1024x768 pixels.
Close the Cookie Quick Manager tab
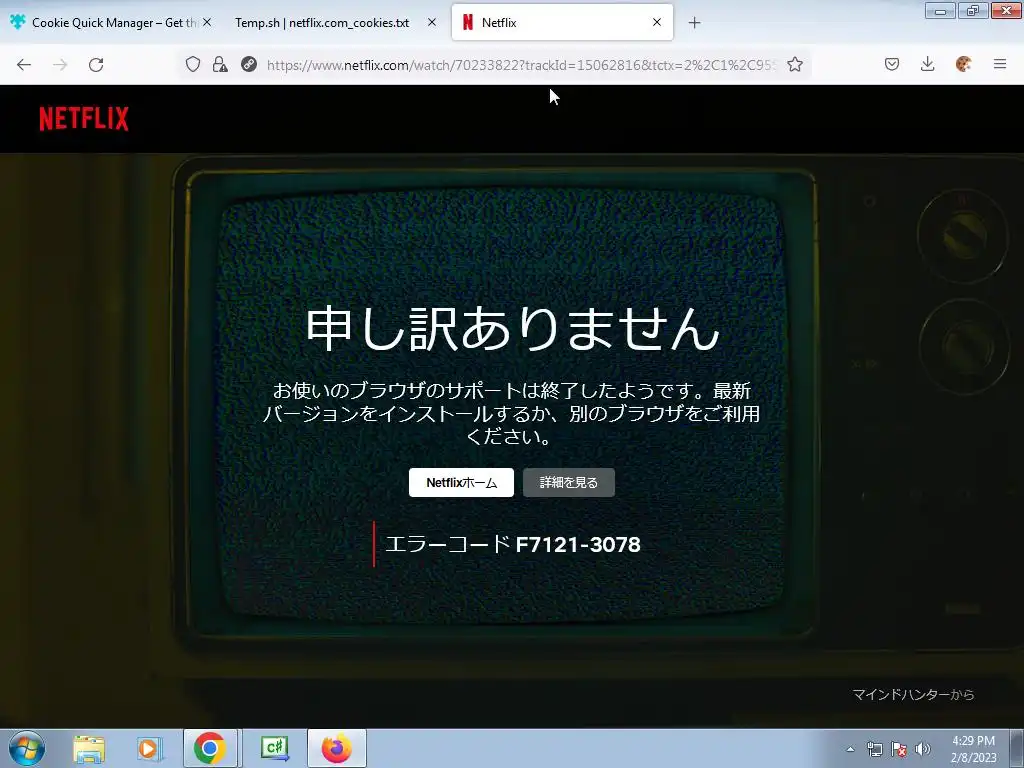[207, 22]
